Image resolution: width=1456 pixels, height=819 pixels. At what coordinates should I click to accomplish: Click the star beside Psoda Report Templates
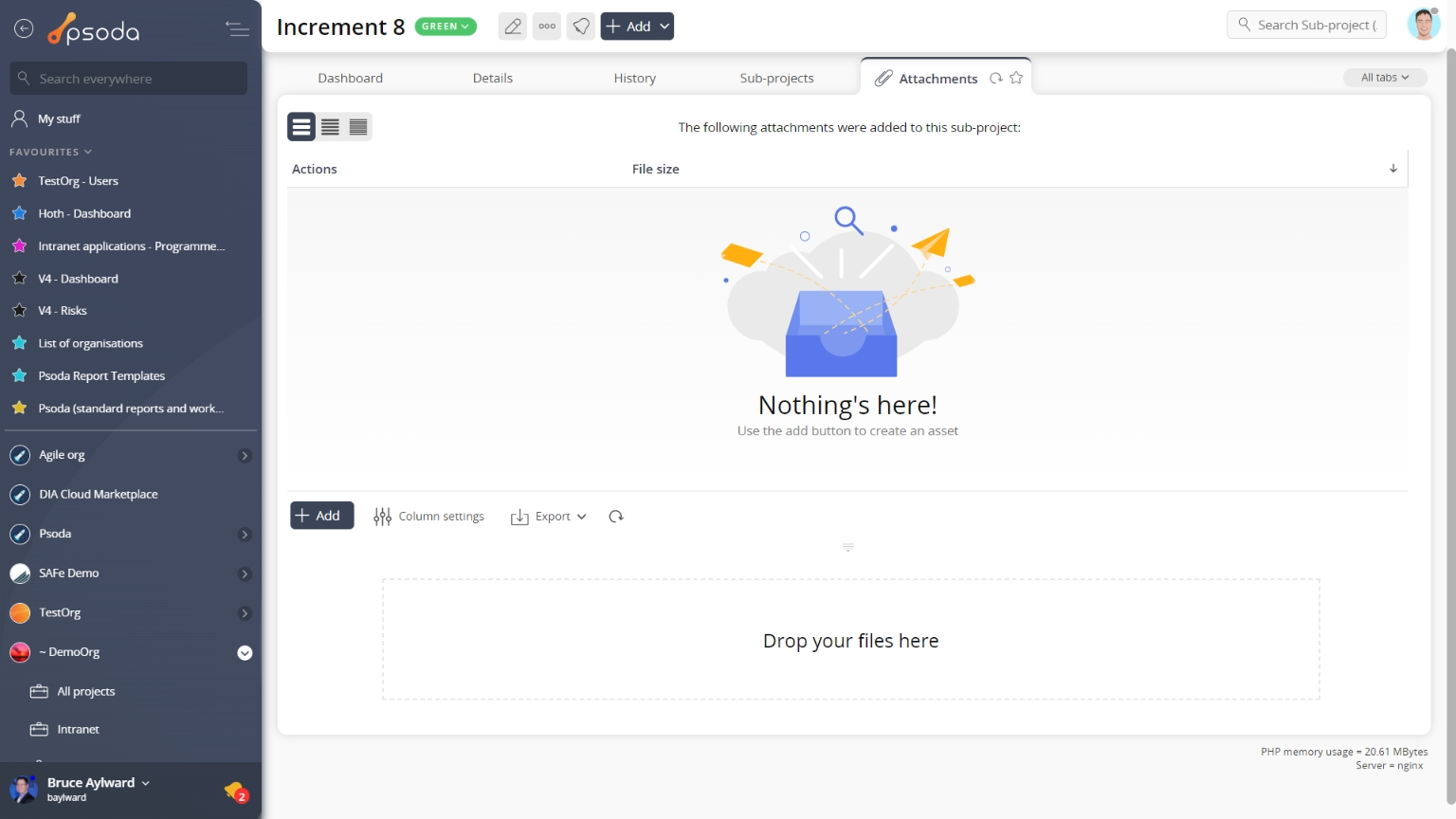tap(19, 376)
